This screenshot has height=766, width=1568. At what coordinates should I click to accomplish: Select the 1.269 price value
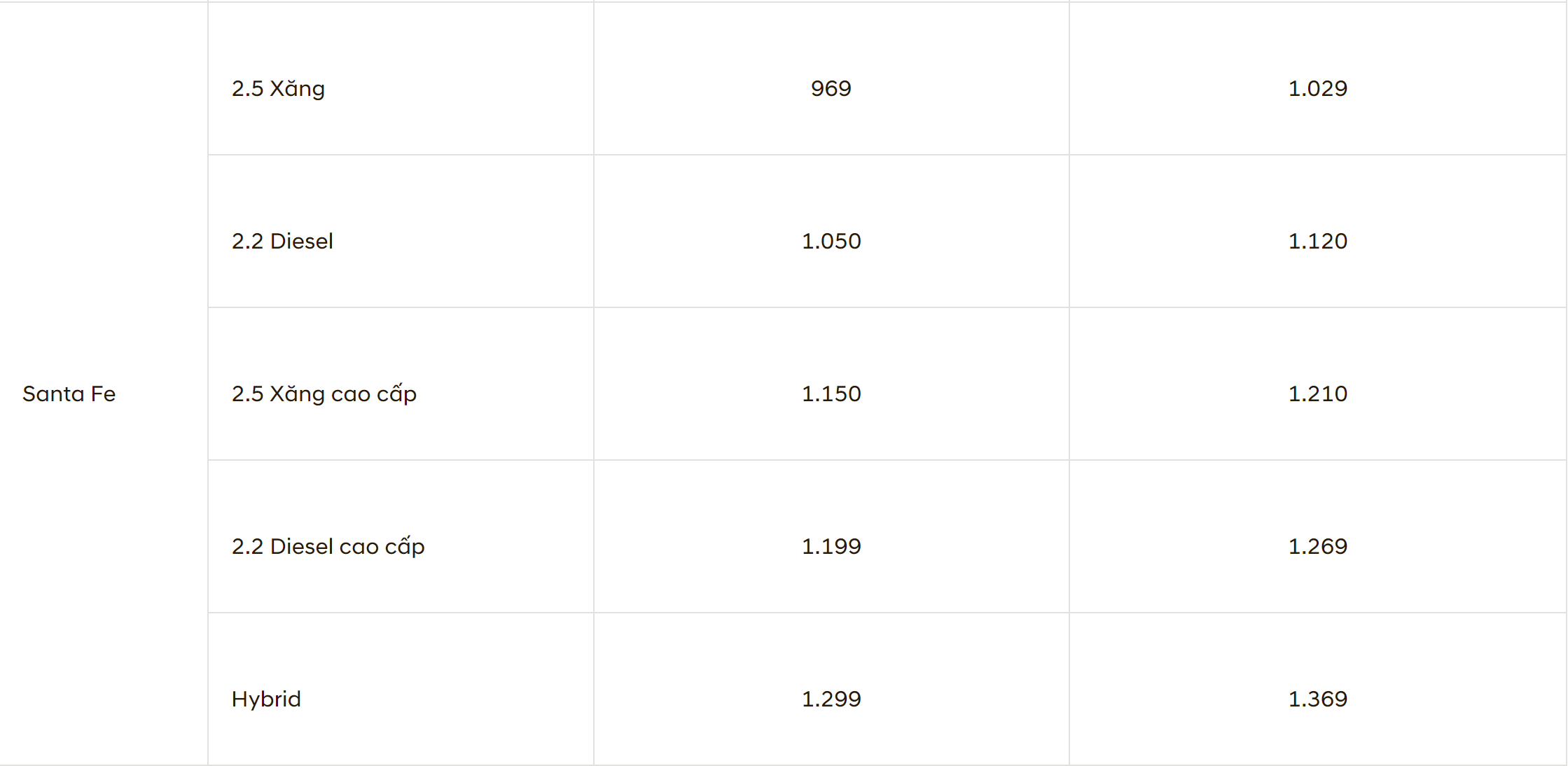[1317, 547]
